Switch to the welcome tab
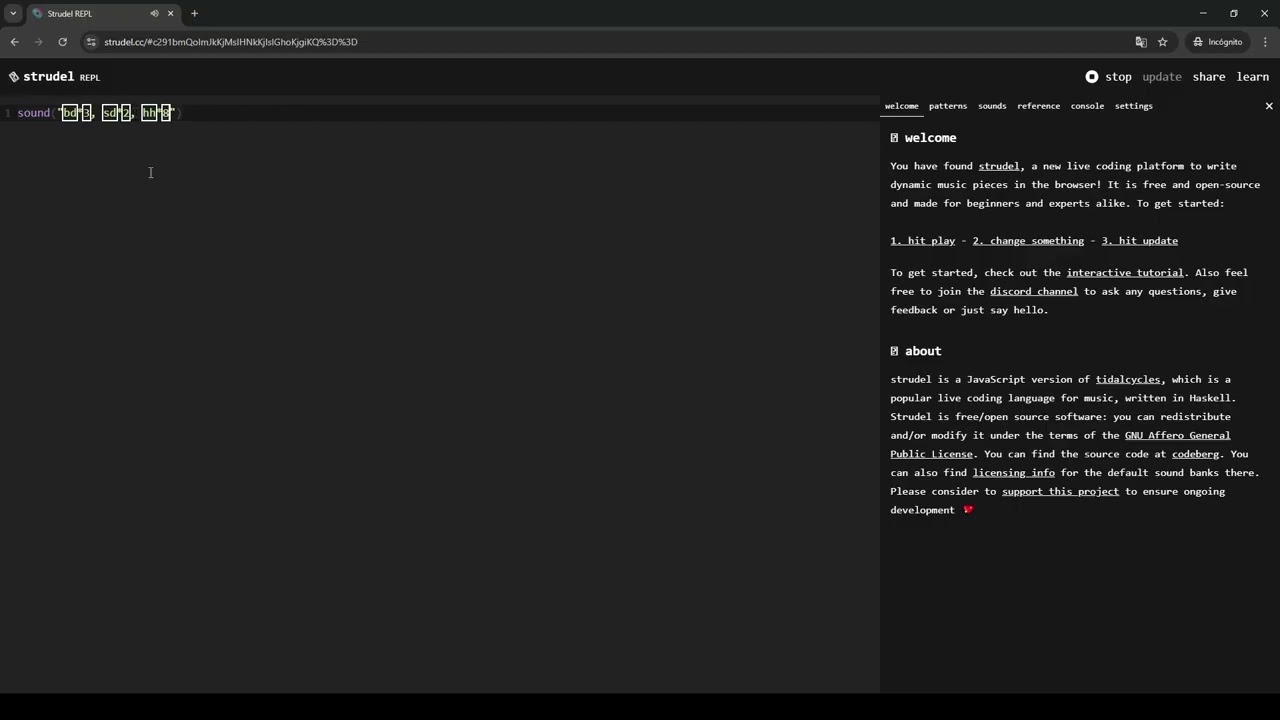1280x720 pixels. 901,106
